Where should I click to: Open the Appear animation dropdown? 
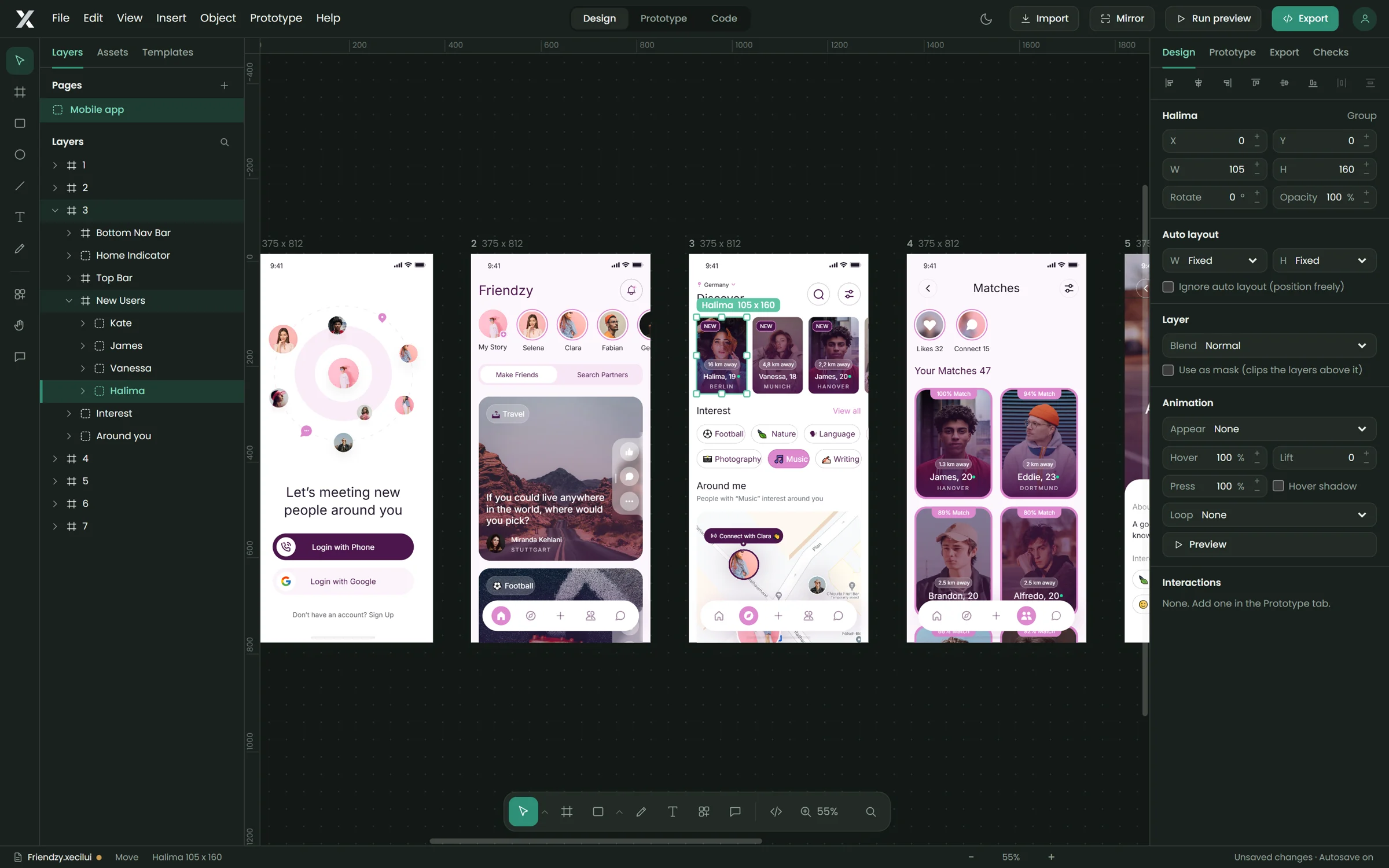[1269, 429]
